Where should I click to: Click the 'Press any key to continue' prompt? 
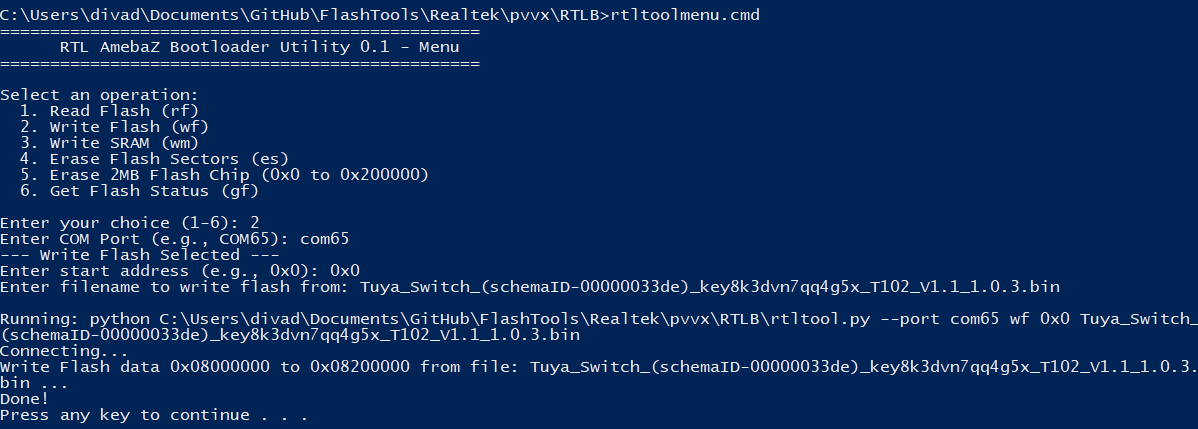(154, 415)
